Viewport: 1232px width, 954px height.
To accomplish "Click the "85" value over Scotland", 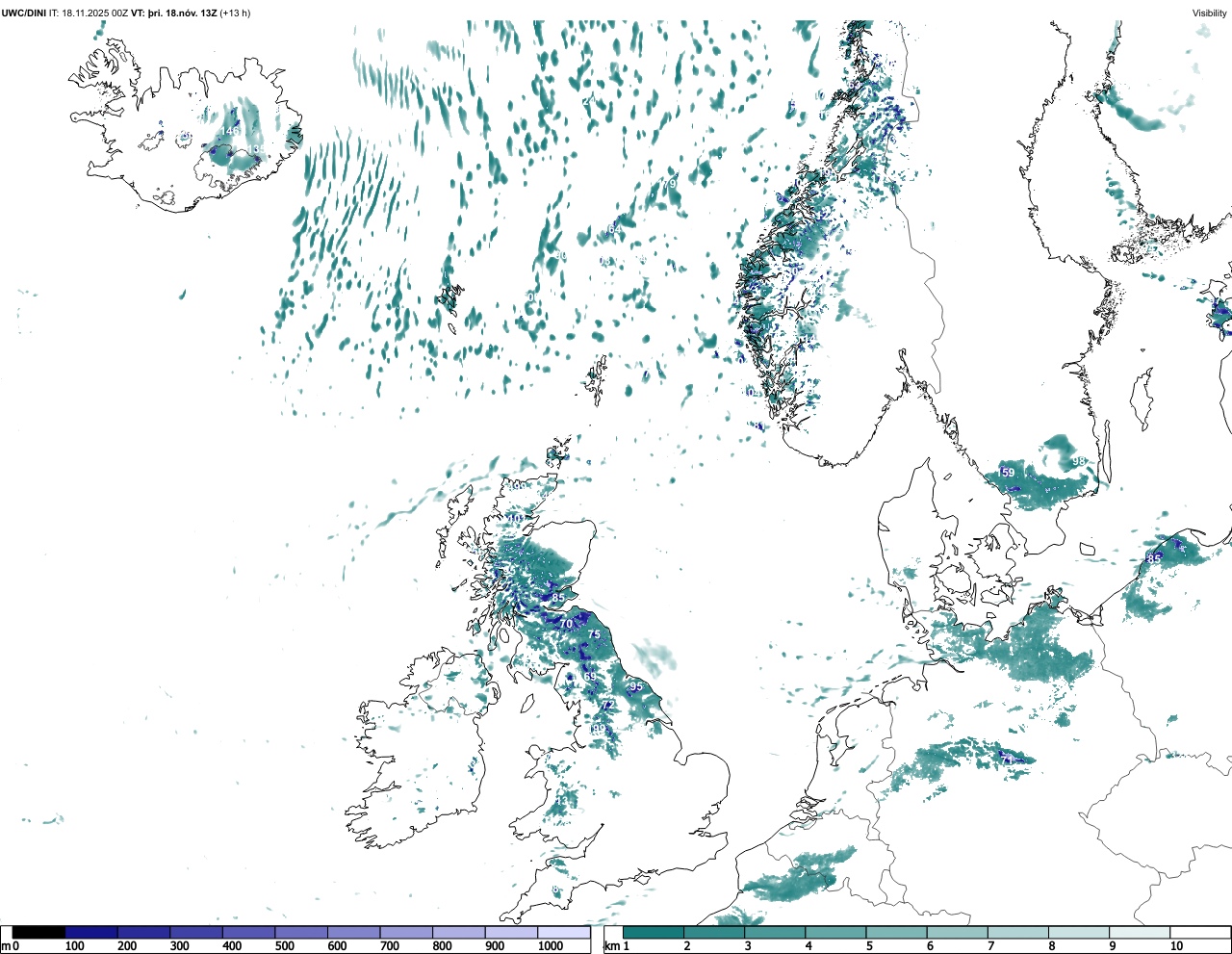I will tap(558, 598).
